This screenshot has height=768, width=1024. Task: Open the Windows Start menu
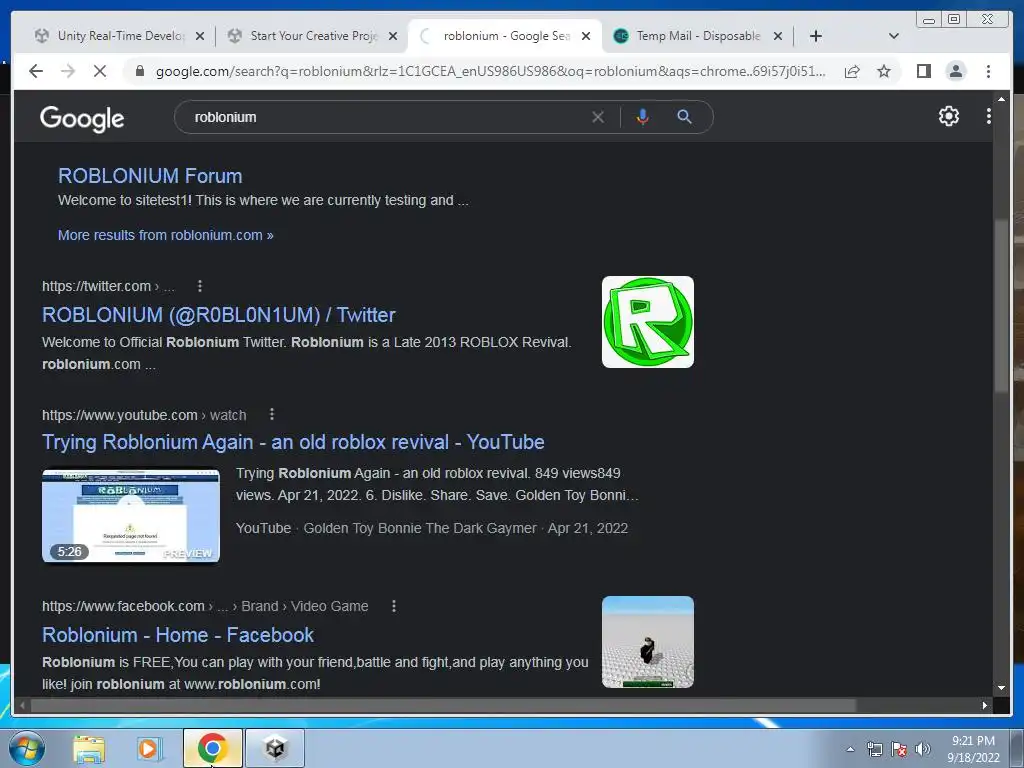pos(27,748)
